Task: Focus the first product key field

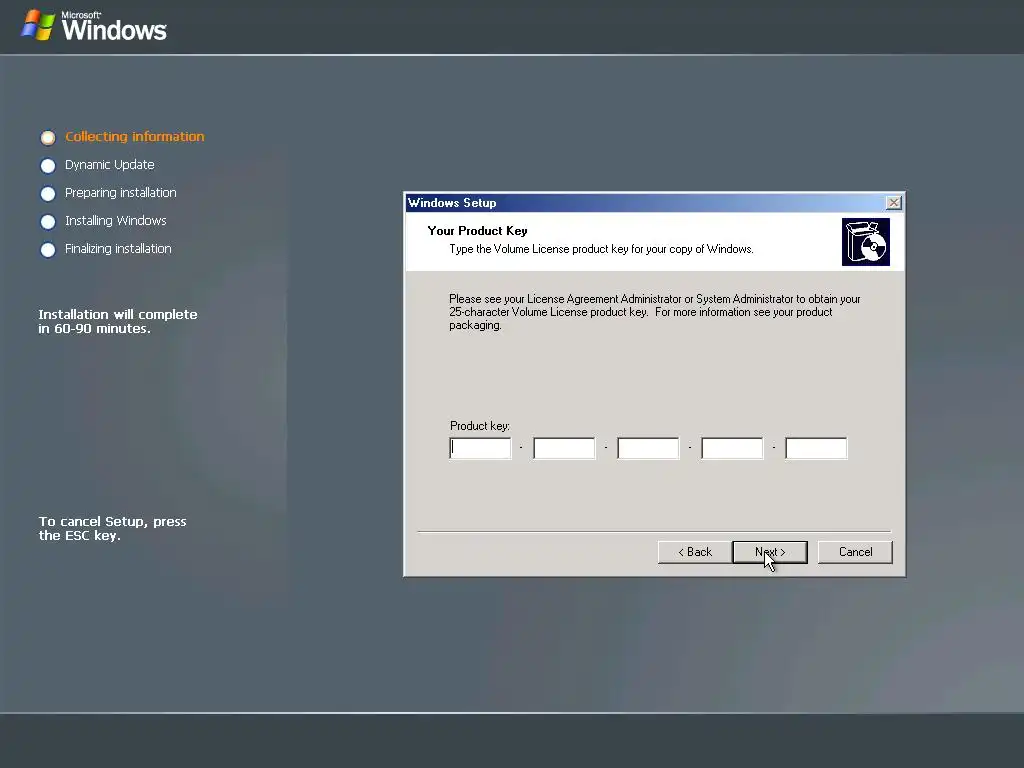Action: (x=481, y=448)
